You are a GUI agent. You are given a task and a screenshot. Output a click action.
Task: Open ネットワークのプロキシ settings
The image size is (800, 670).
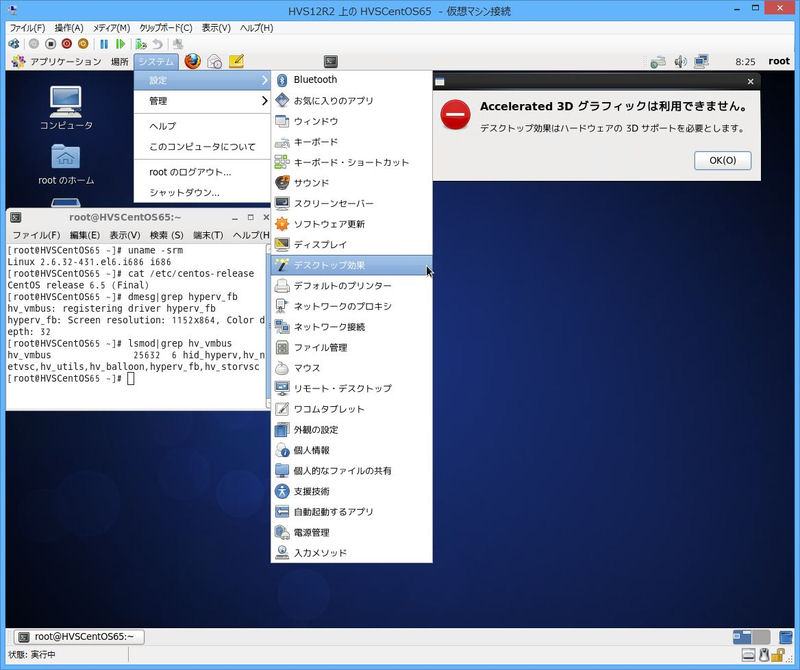(352, 306)
